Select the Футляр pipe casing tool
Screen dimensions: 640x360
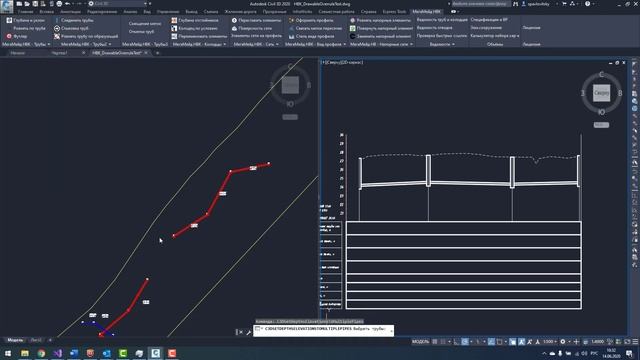(17, 36)
